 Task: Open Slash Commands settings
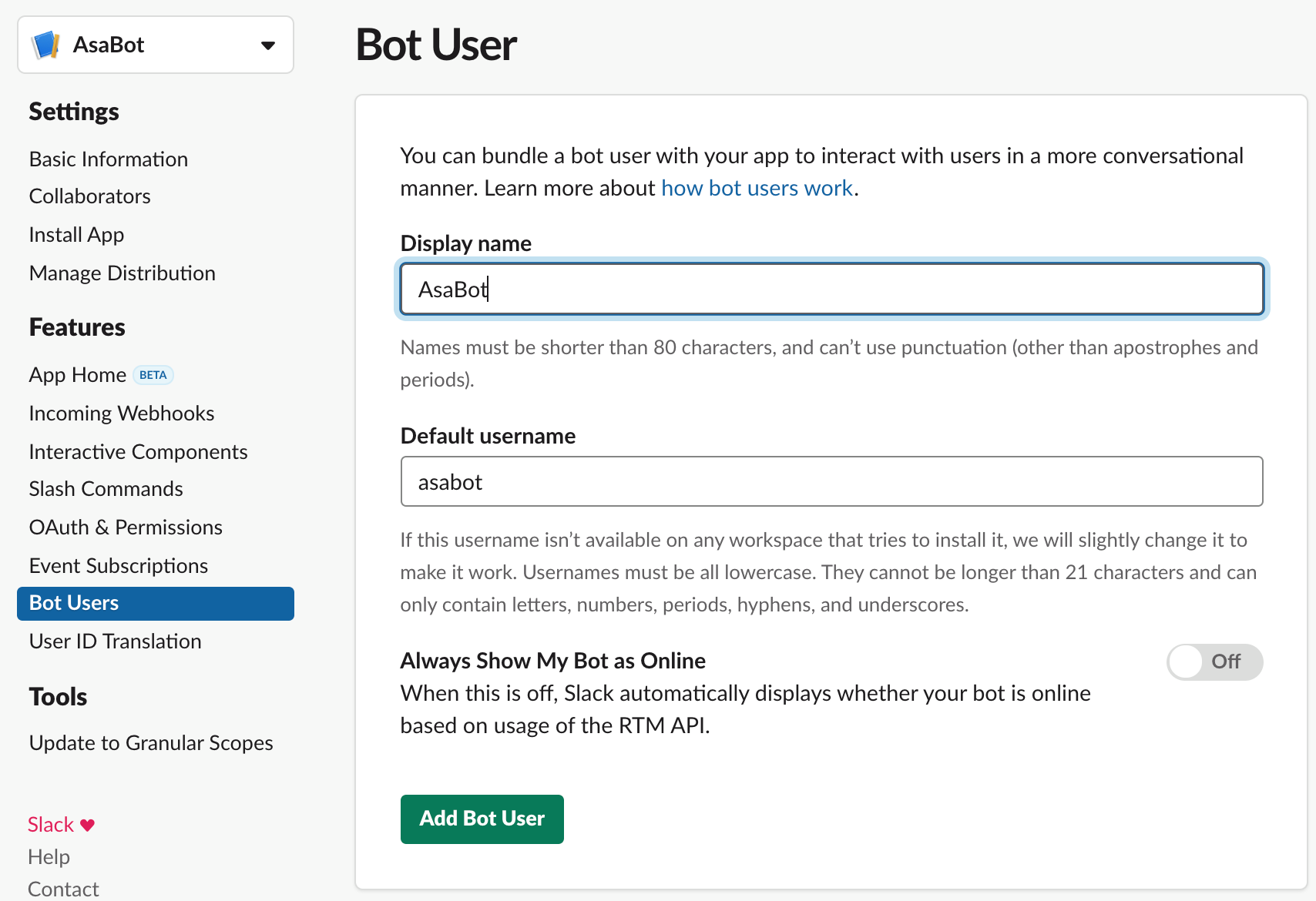click(106, 489)
